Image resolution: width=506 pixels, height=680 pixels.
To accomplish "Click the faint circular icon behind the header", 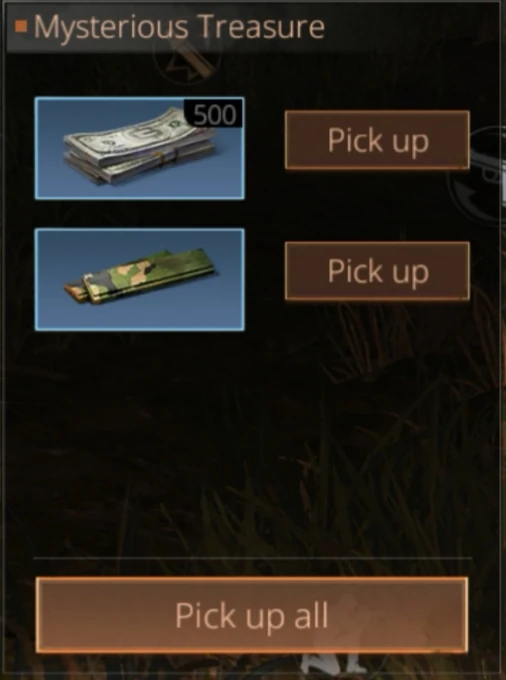I will 187,61.
